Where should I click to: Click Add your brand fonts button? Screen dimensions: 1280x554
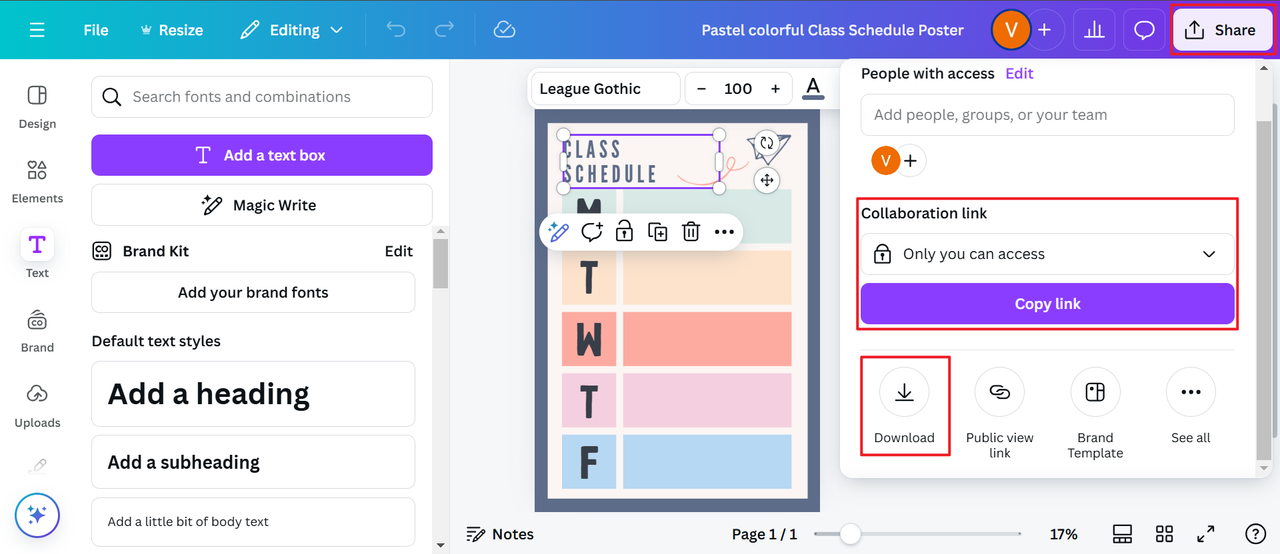(253, 292)
